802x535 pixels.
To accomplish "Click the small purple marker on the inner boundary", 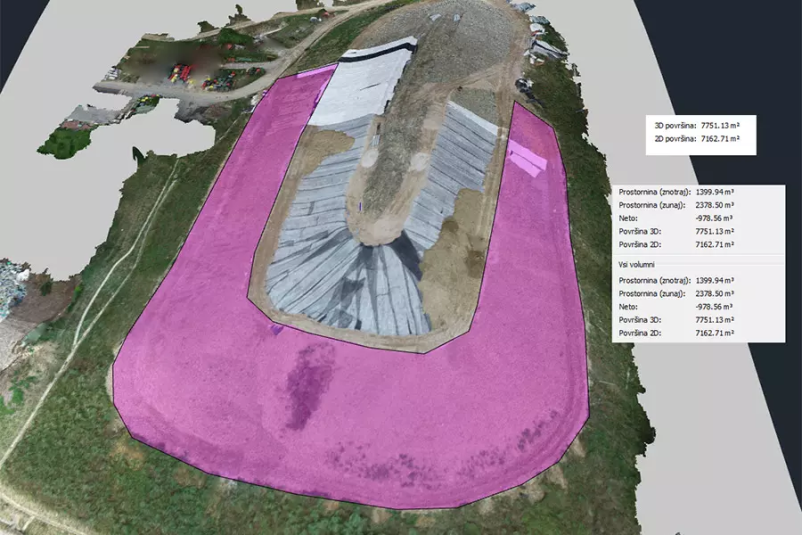I will coord(276,327).
